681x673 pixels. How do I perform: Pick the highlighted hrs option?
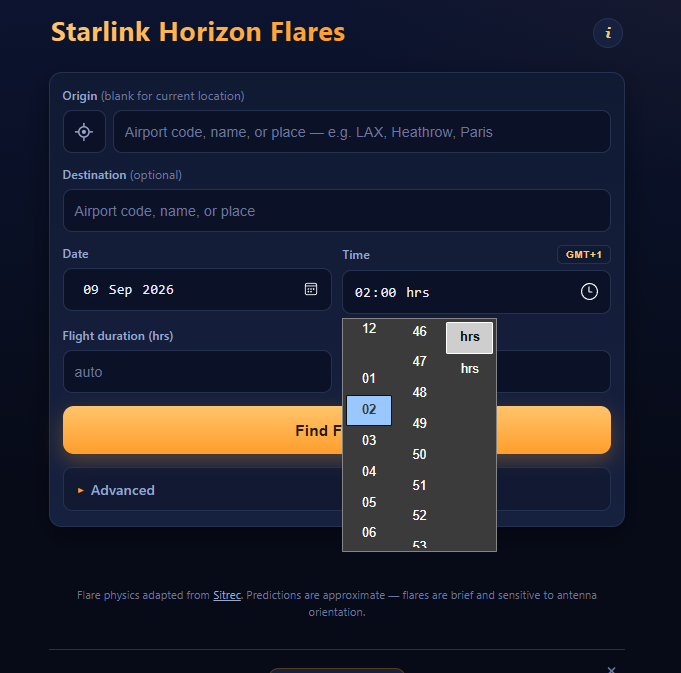tap(469, 337)
